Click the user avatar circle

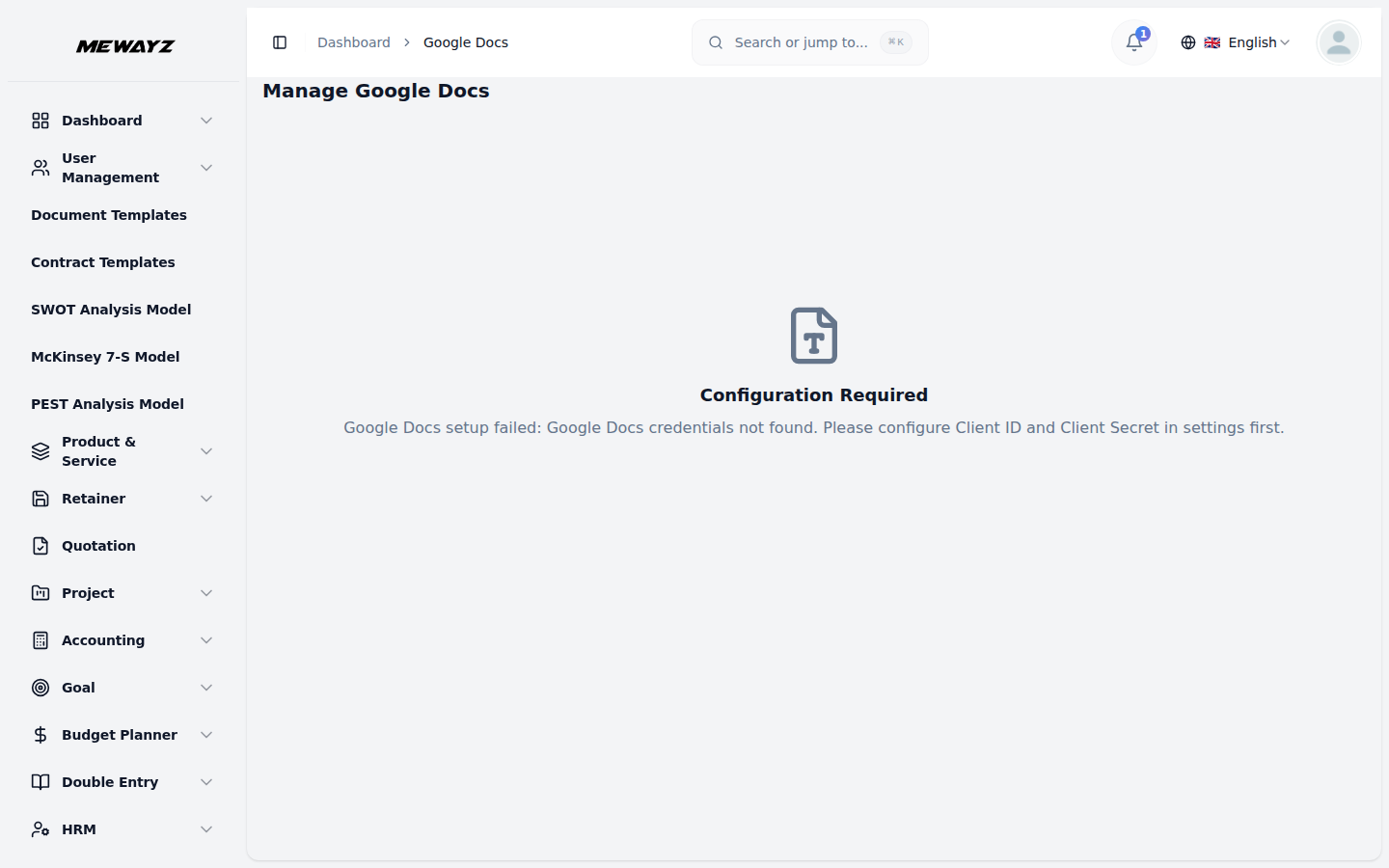(x=1338, y=42)
